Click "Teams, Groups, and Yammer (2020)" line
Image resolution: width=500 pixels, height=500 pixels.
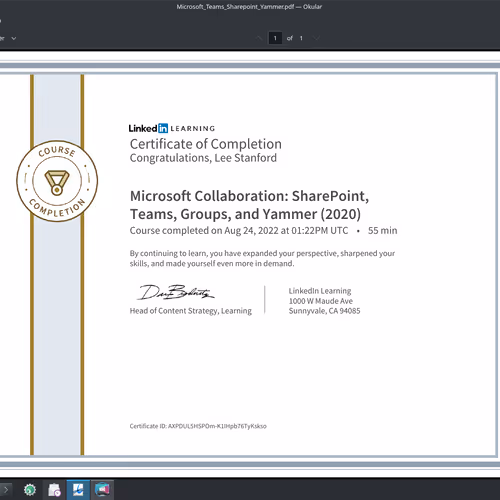tap(245, 214)
